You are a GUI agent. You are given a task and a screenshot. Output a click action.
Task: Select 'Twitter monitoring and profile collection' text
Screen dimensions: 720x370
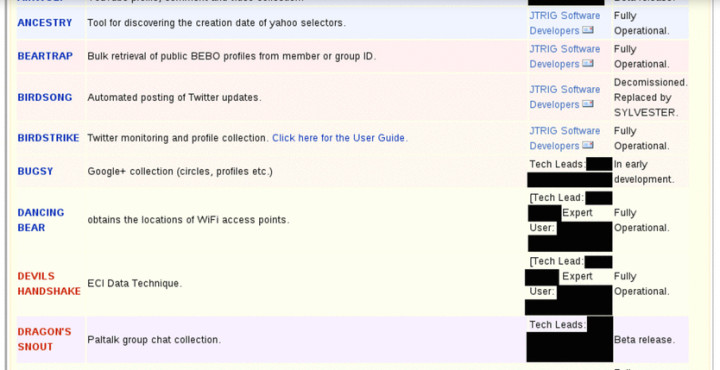tap(178, 138)
